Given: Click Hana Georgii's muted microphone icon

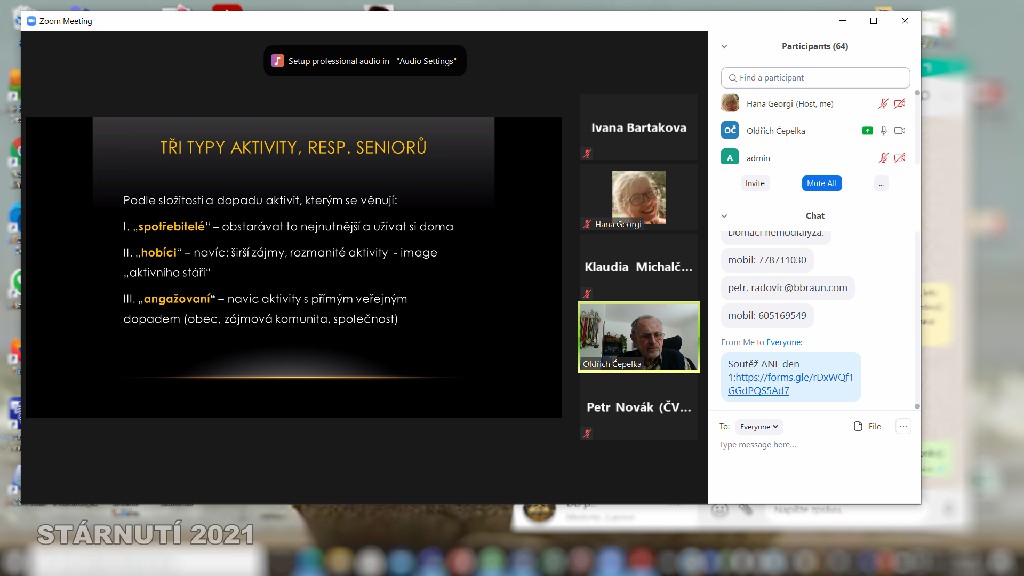Looking at the screenshot, I should click(x=883, y=104).
